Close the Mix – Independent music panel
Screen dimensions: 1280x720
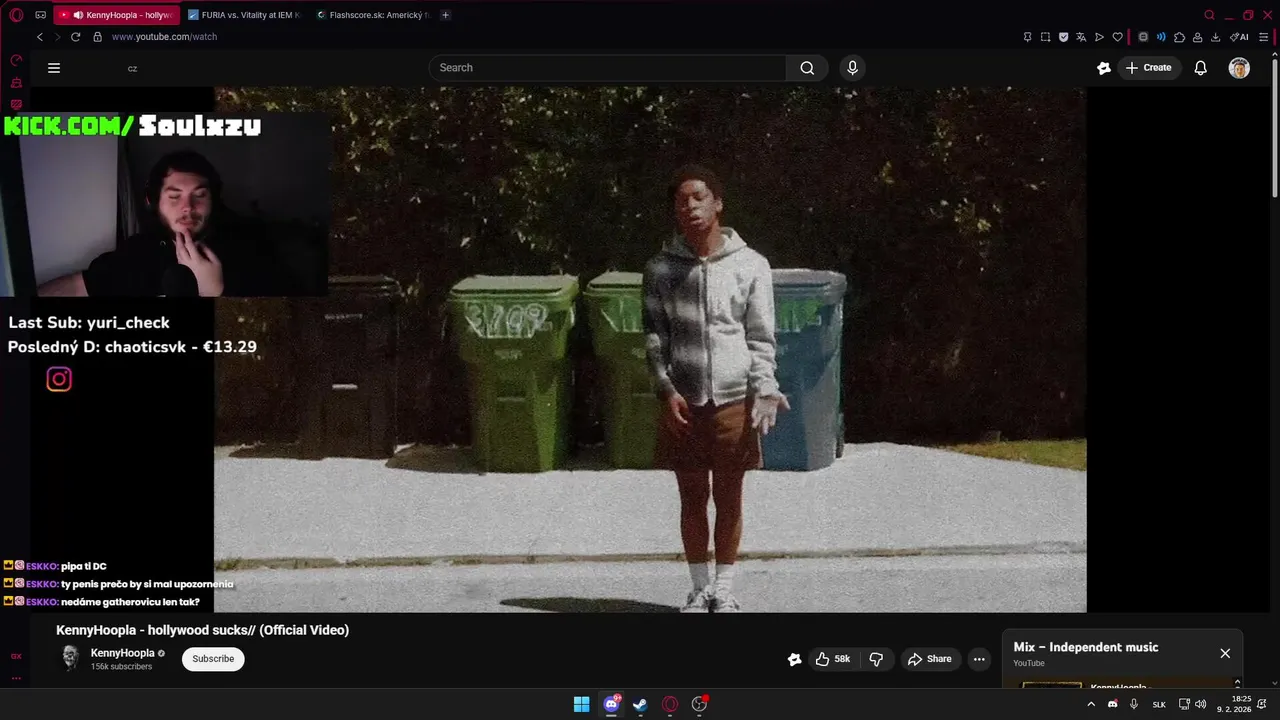(1225, 653)
